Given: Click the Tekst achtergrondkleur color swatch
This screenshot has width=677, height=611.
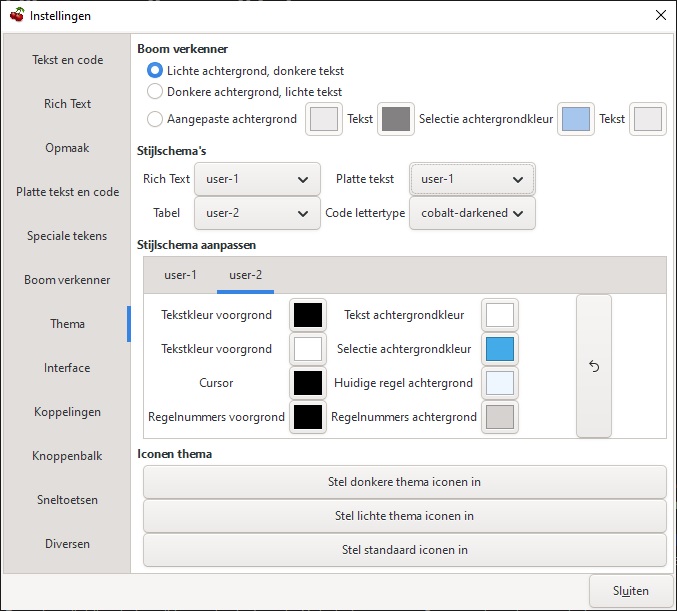Looking at the screenshot, I should (500, 316).
